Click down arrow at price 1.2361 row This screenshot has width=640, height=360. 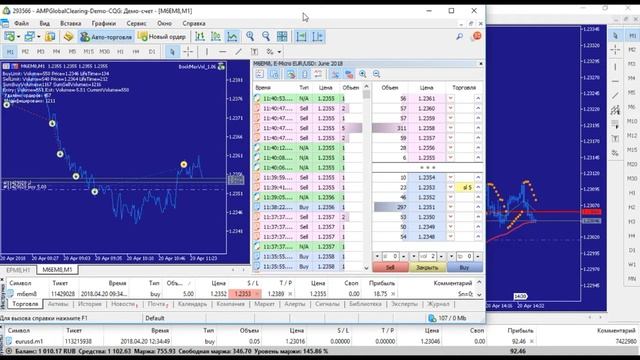pos(451,98)
